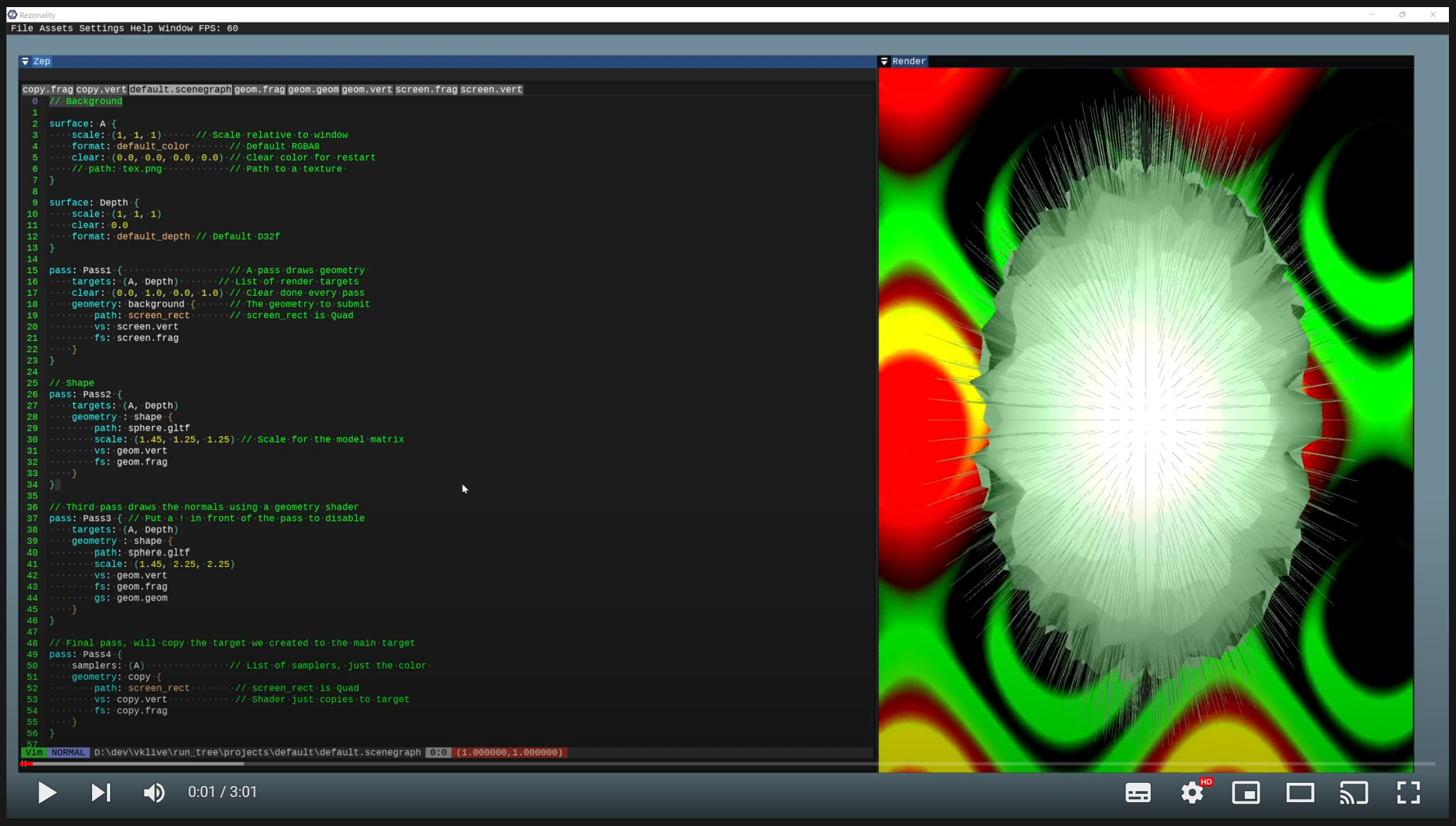Open the Settings menu
This screenshot has width=1456, height=826.
click(x=101, y=28)
